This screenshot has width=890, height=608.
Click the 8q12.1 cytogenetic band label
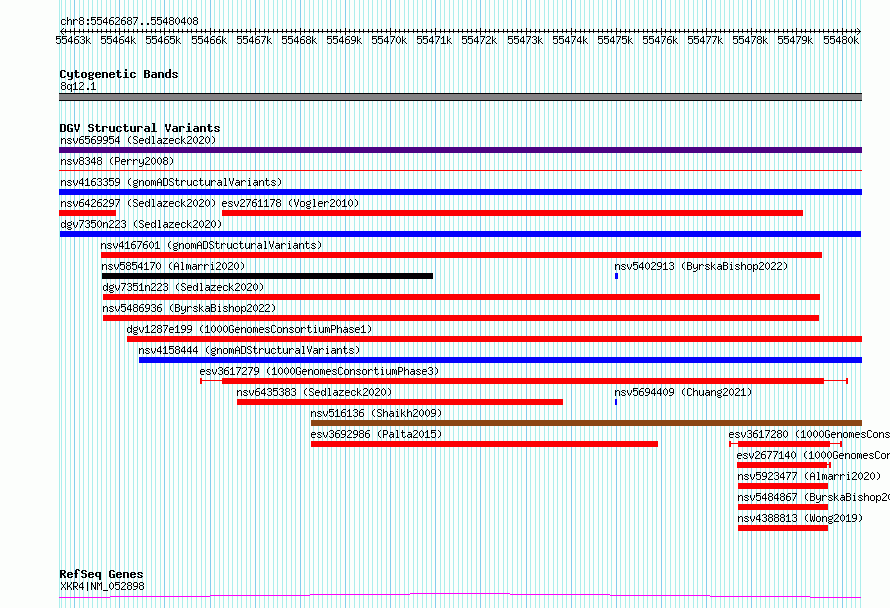[x=78, y=86]
